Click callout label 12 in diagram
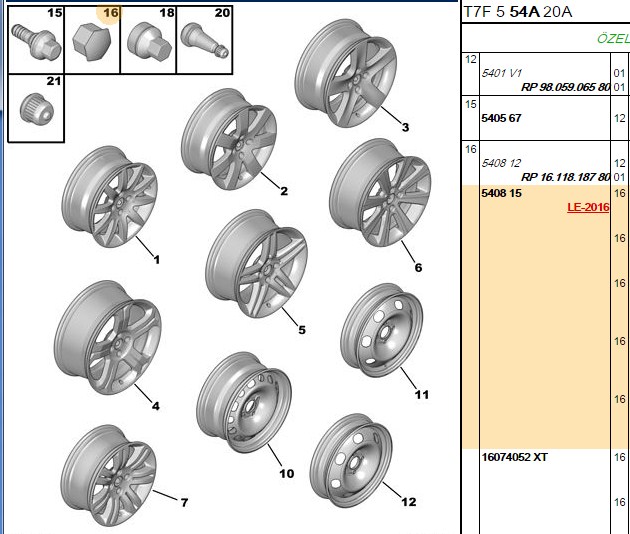The height and width of the screenshot is (534, 630). tap(409, 502)
